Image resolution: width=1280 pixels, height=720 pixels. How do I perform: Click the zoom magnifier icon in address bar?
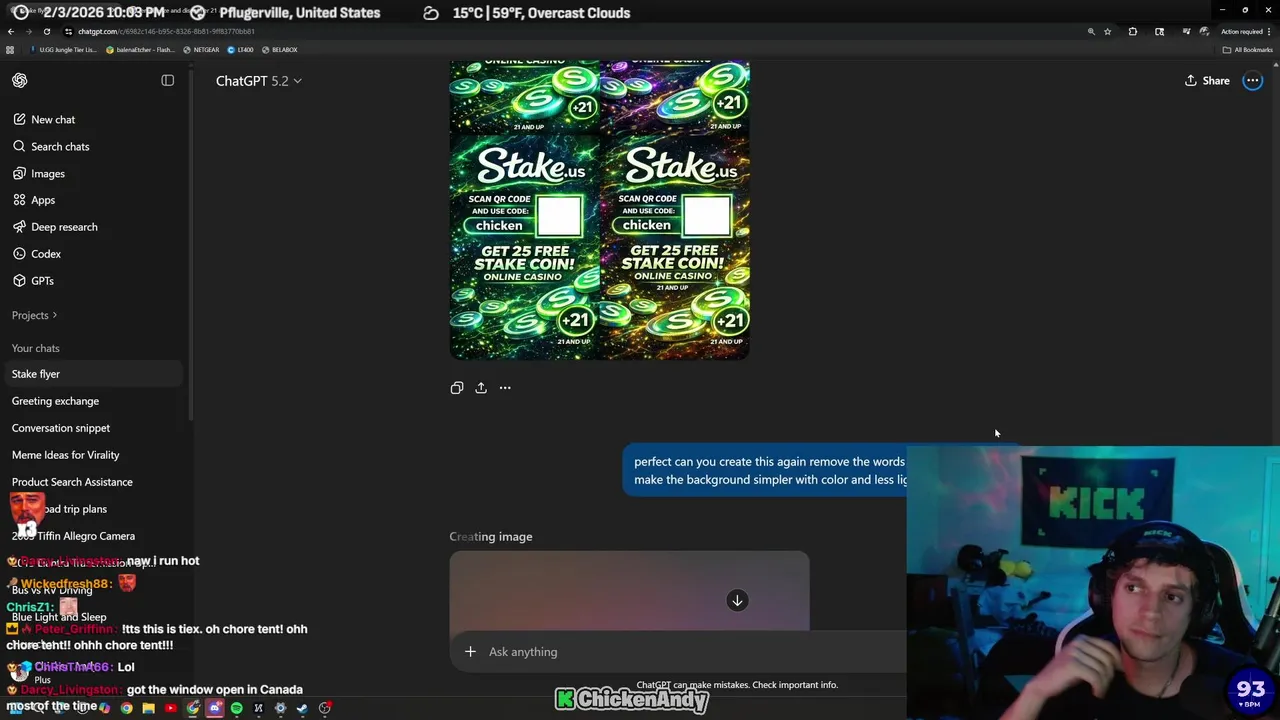1091,31
